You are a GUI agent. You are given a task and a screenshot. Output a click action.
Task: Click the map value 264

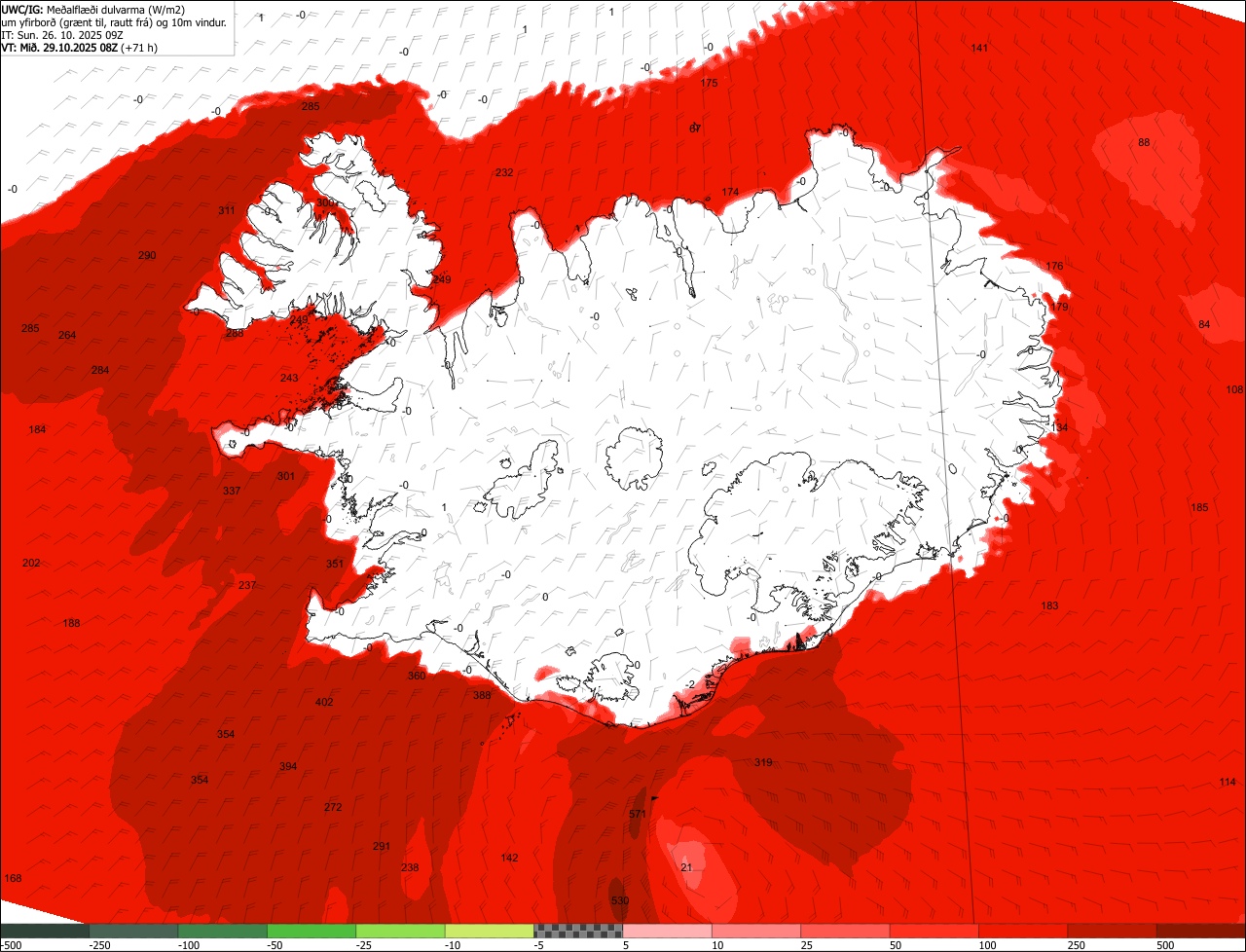click(67, 335)
